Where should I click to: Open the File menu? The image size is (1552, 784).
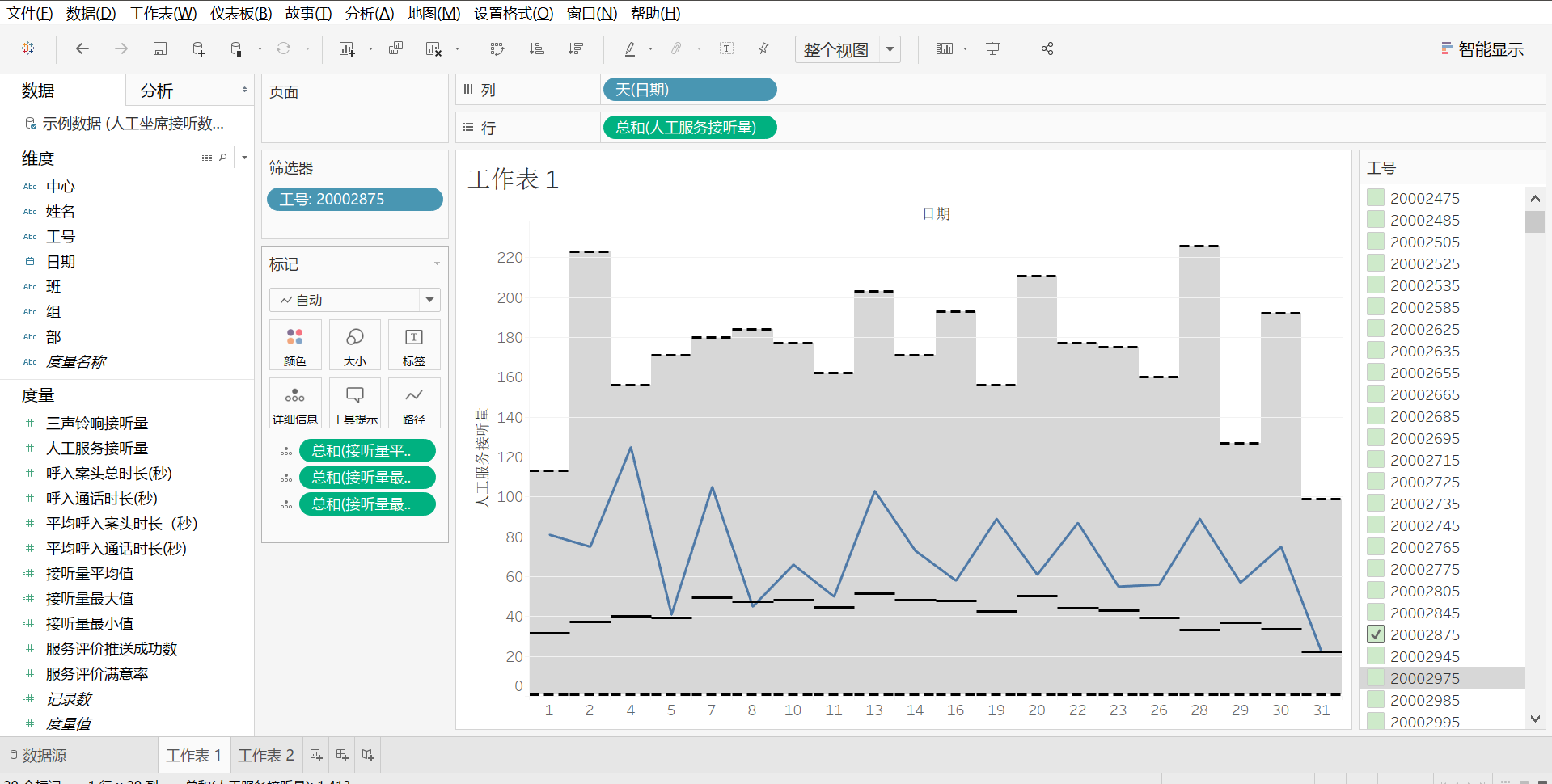[x=30, y=13]
